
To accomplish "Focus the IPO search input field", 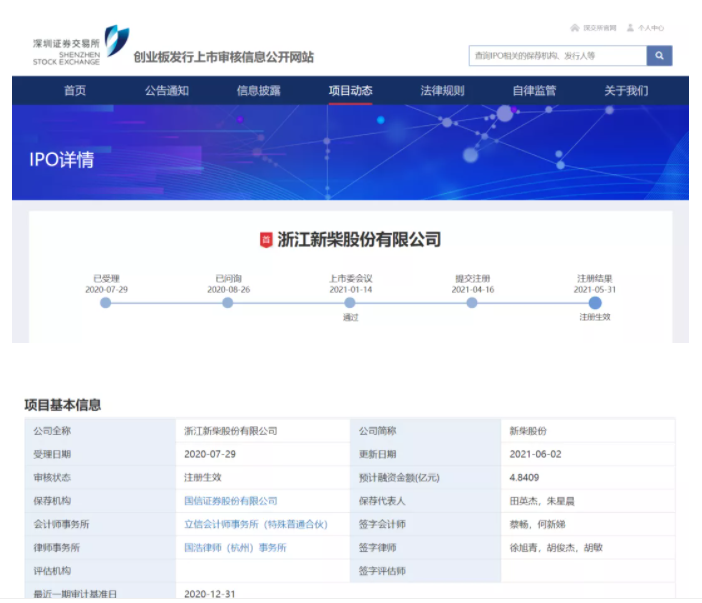I will click(x=558, y=56).
